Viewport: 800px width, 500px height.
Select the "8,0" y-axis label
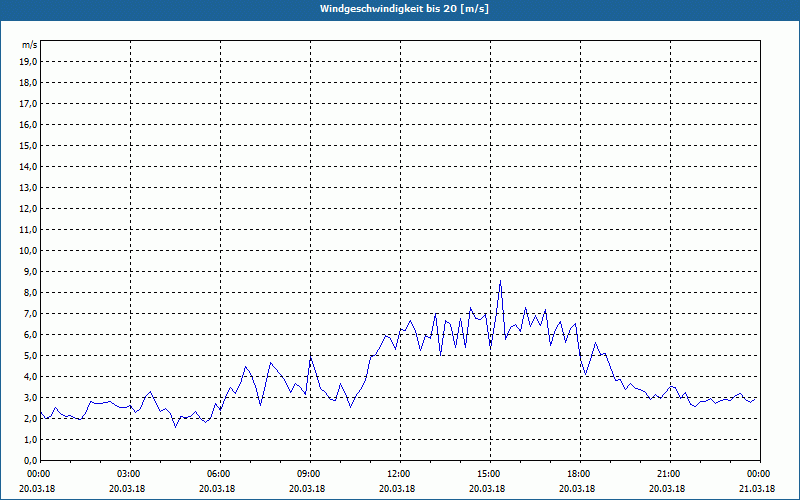click(30, 292)
